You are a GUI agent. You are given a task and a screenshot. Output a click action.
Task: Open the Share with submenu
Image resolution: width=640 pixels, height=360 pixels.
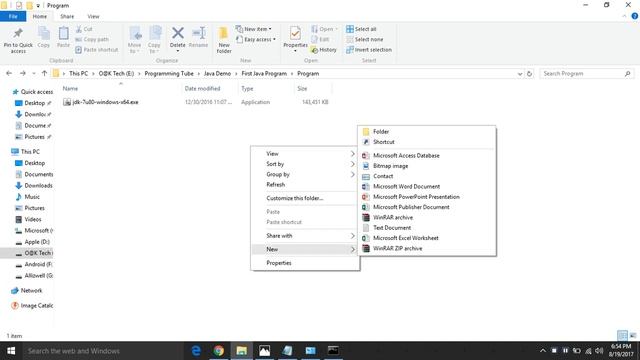(305, 236)
